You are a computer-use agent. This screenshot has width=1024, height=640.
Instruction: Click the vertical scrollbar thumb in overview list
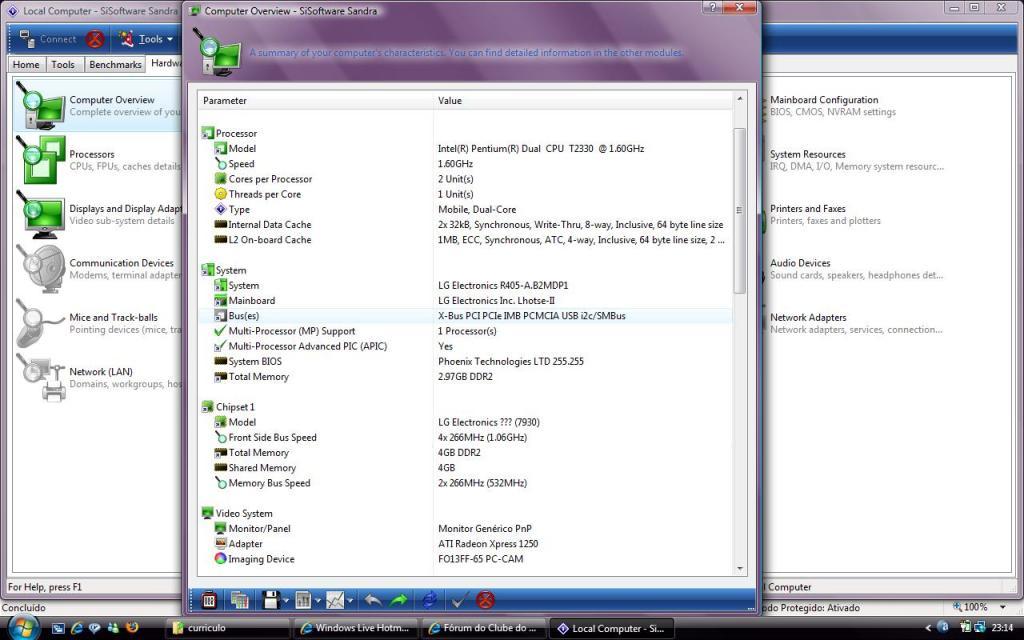740,210
